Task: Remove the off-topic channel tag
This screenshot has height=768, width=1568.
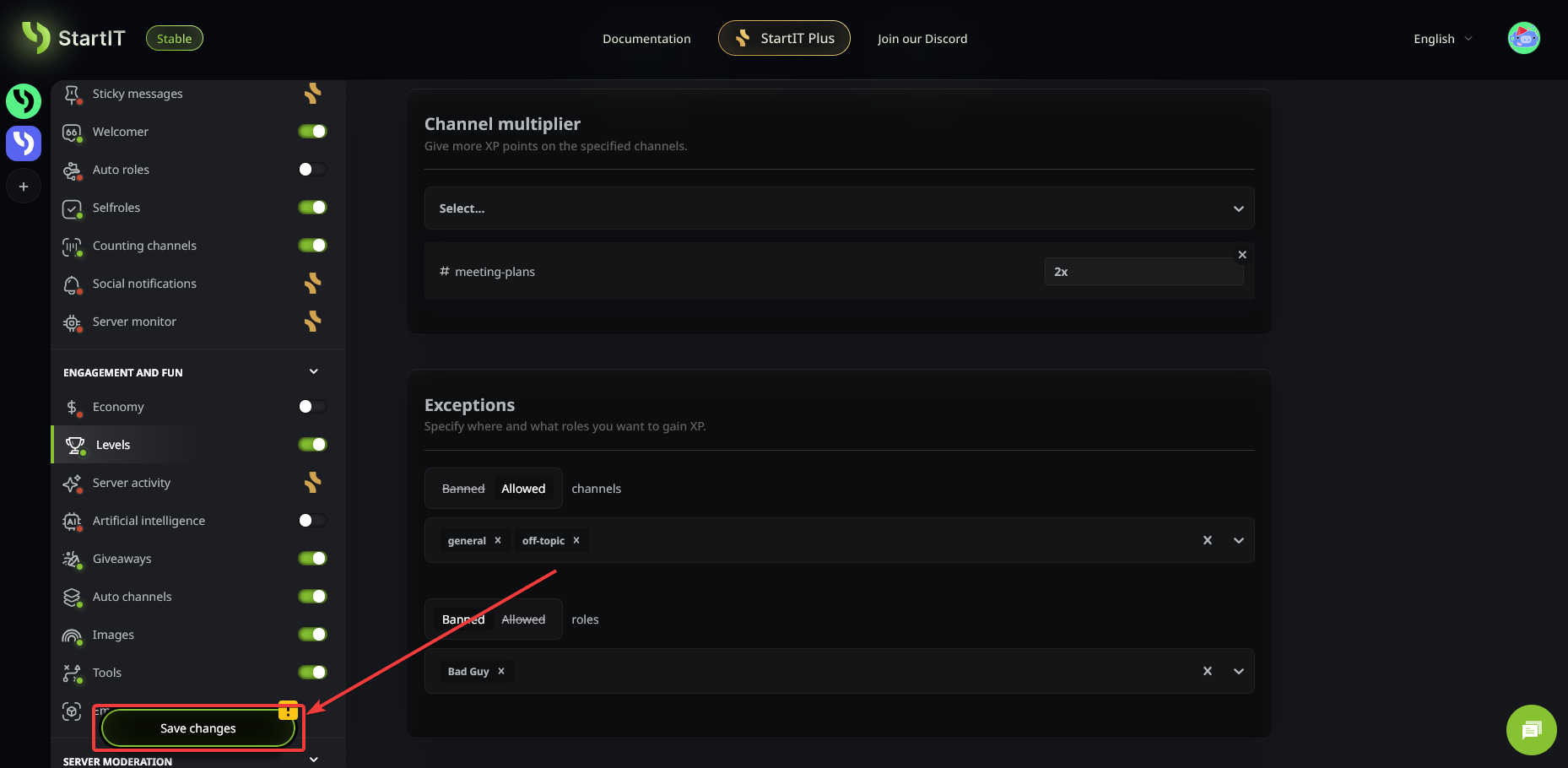Action: (576, 541)
